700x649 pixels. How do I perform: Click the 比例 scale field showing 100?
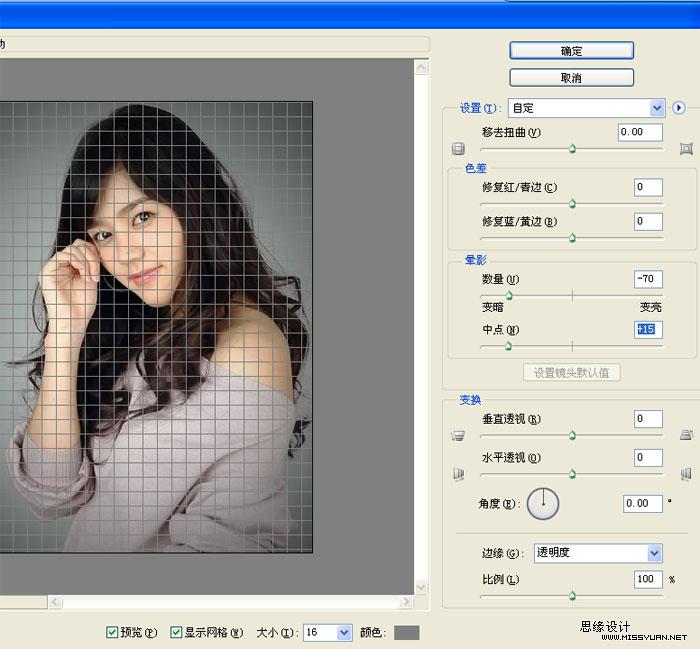648,579
